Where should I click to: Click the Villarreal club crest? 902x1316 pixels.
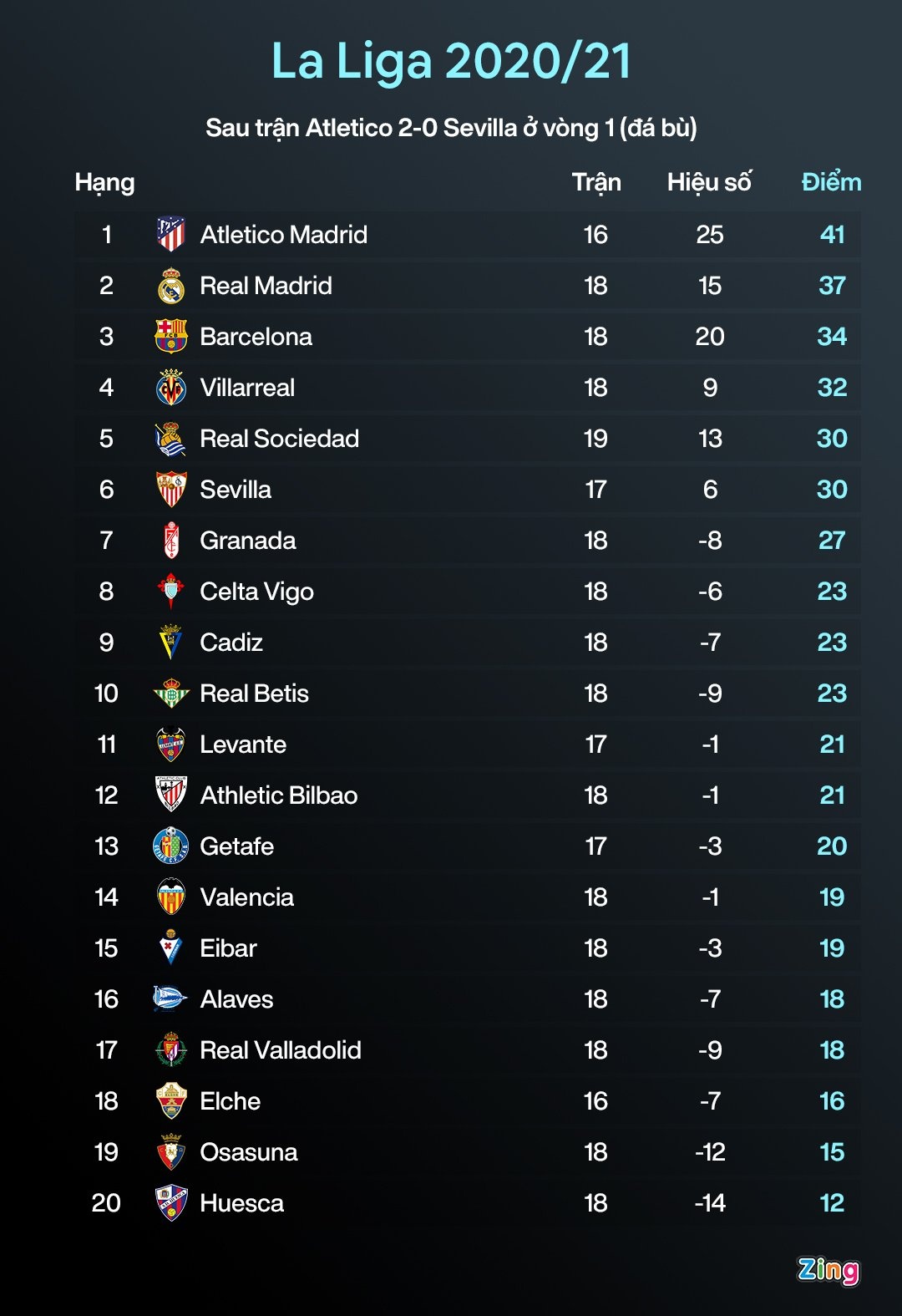click(171, 388)
